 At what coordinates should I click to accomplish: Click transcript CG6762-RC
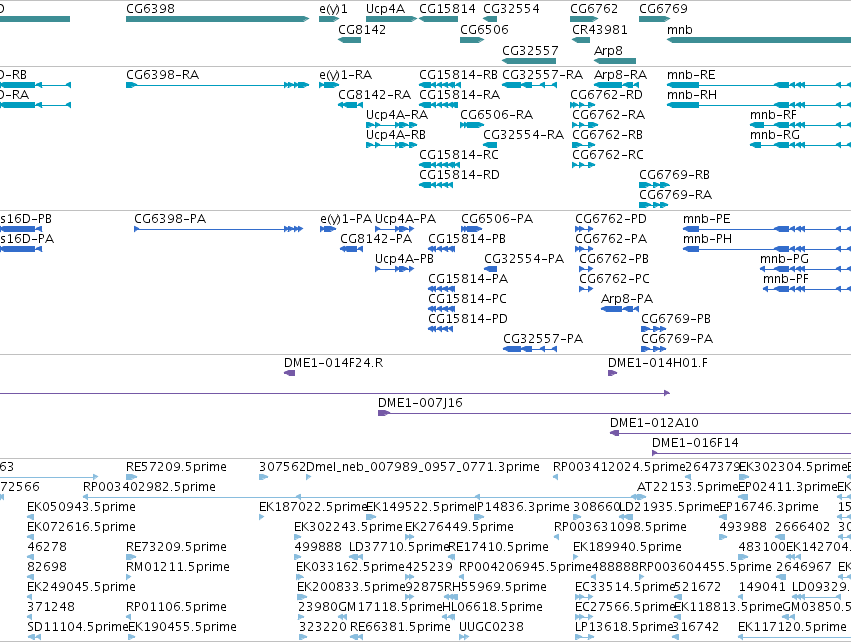(583, 165)
